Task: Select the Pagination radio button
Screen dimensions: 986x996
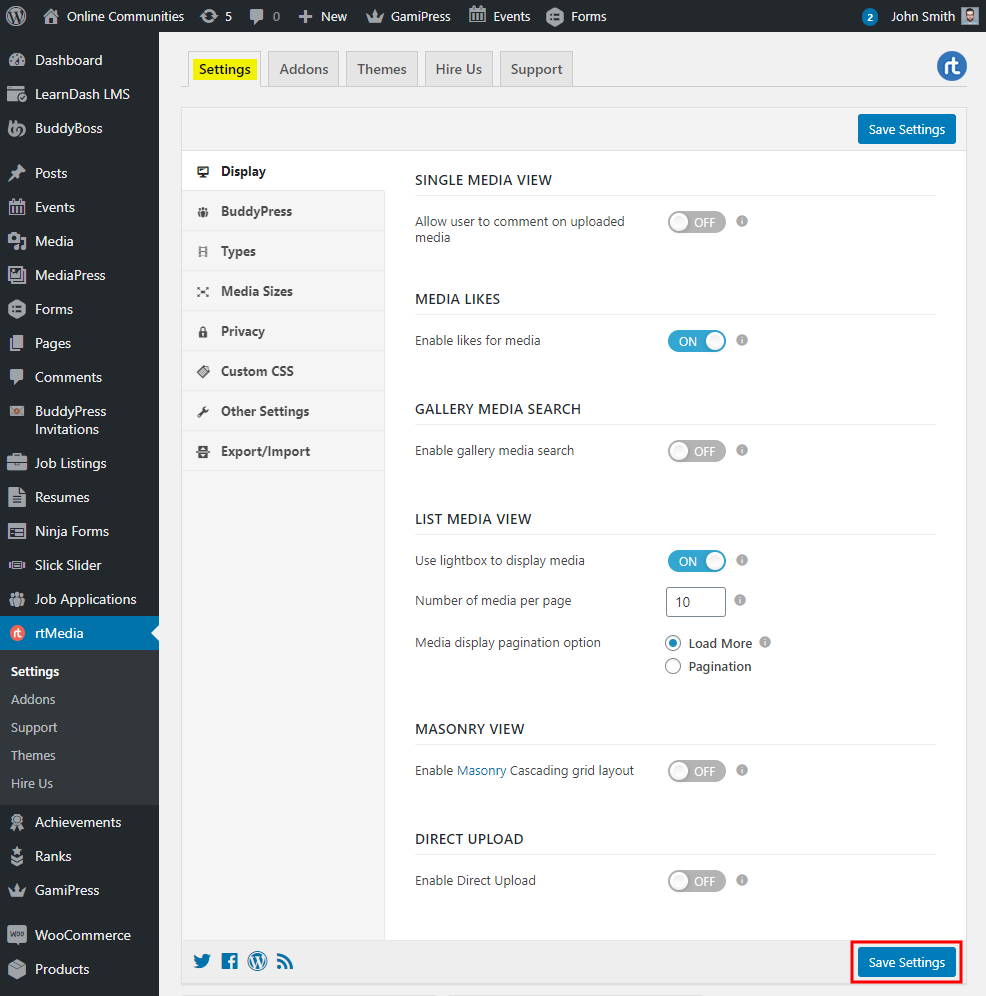Action: click(x=673, y=666)
